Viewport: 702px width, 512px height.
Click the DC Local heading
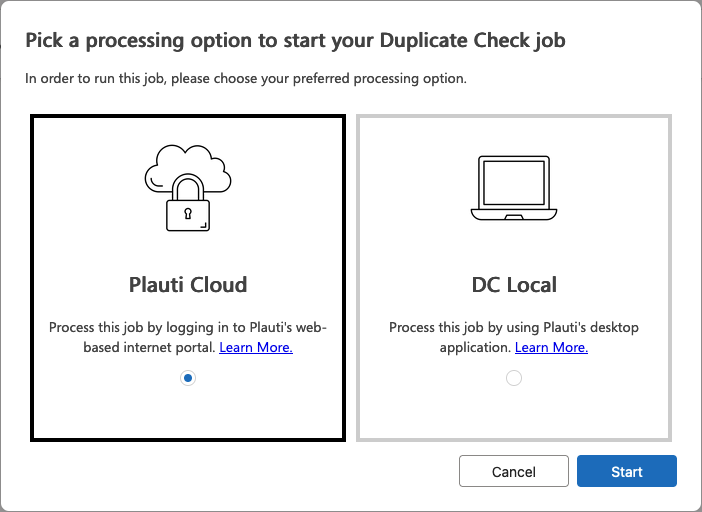tap(514, 285)
